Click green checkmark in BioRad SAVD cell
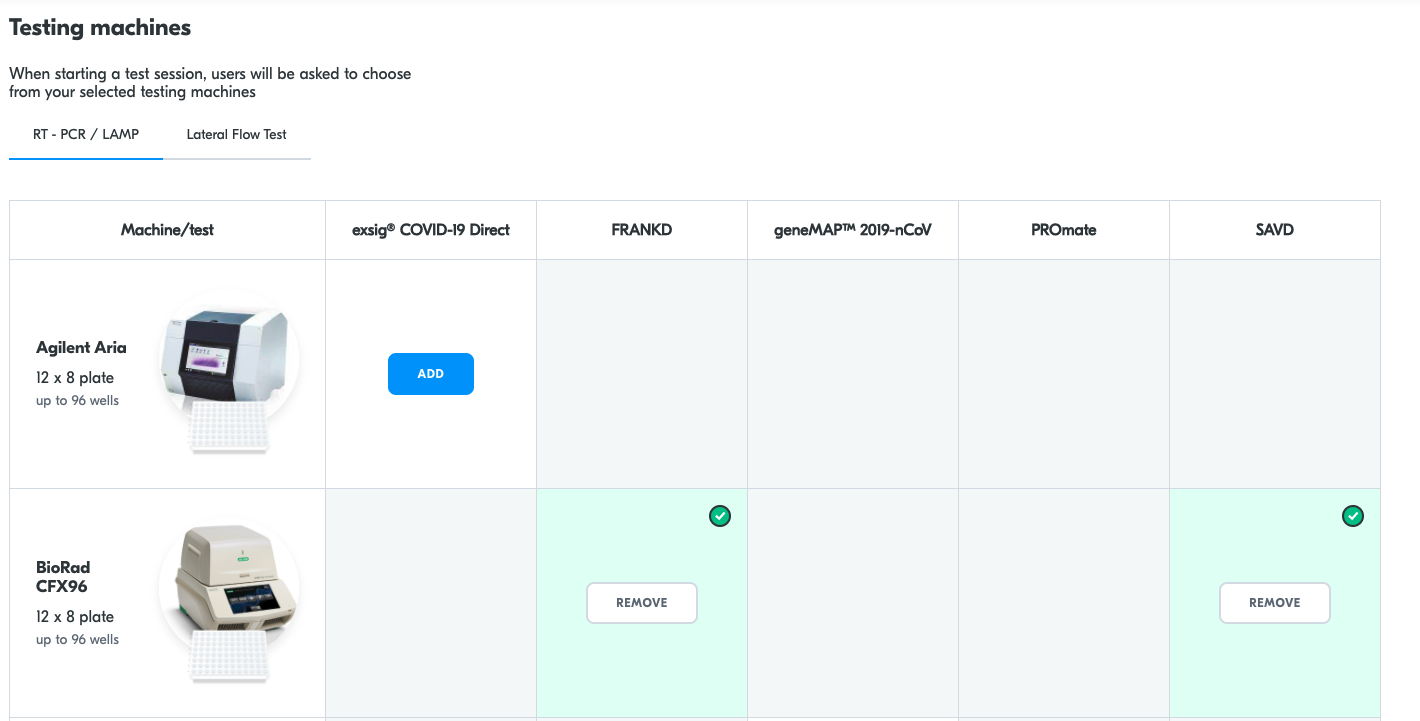The image size is (1420, 721). [x=1352, y=516]
